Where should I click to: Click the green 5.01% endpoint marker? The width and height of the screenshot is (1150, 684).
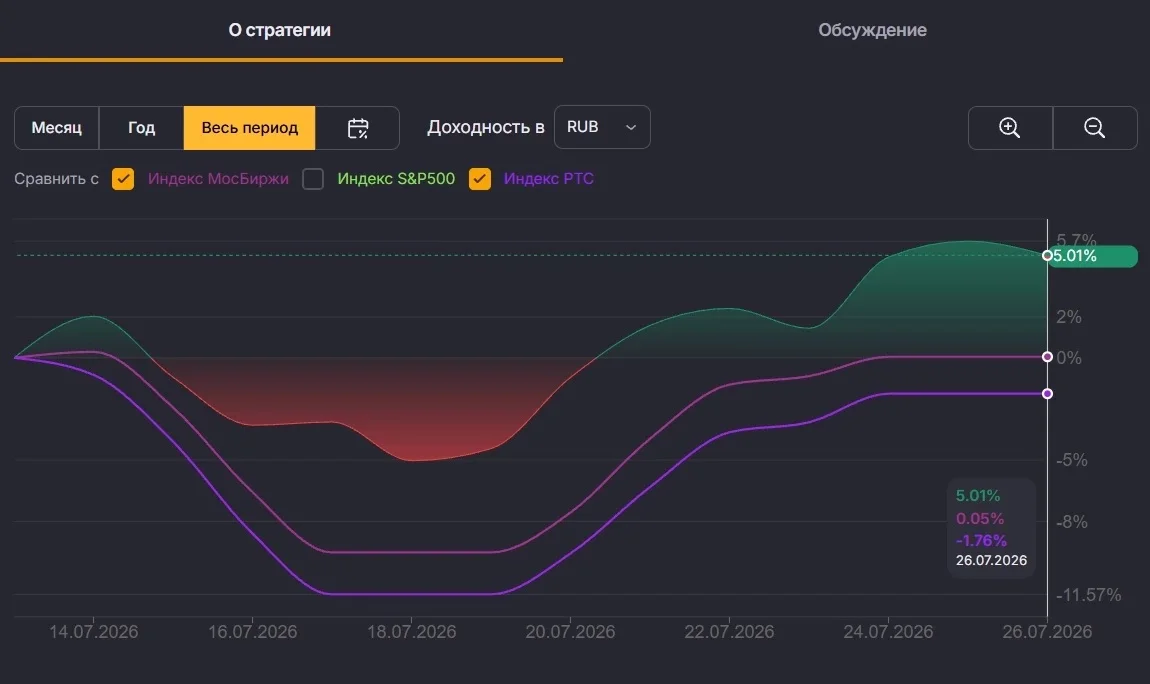click(1047, 255)
